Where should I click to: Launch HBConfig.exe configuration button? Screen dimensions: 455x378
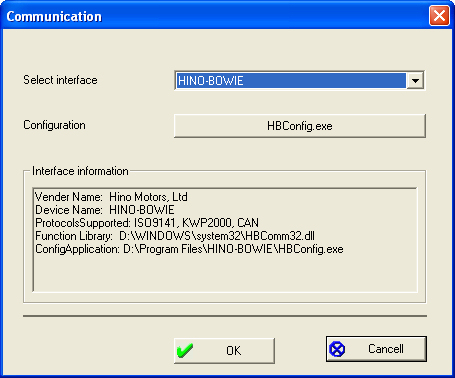pyautogui.click(x=300, y=126)
